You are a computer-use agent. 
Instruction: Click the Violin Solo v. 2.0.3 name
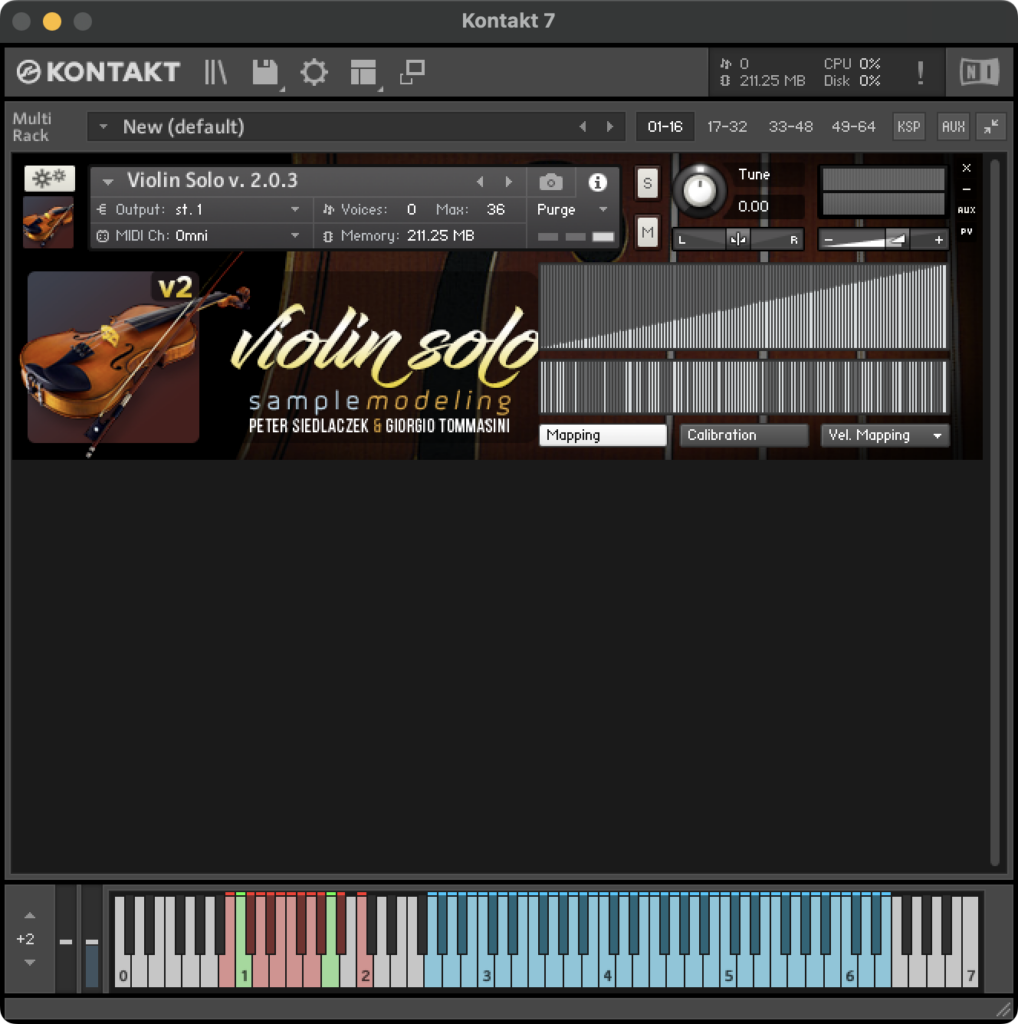click(212, 180)
